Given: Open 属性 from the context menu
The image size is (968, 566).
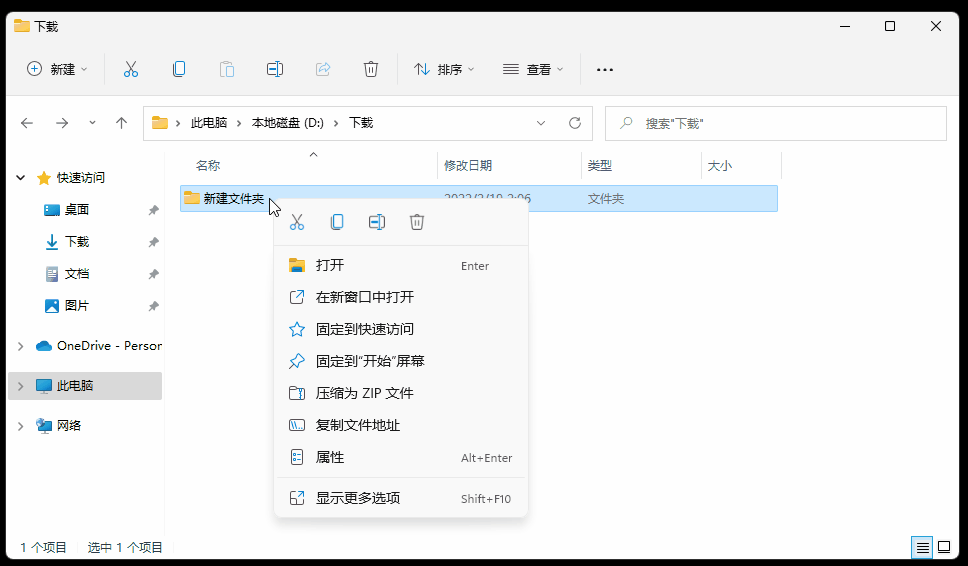Looking at the screenshot, I should 401,458.
